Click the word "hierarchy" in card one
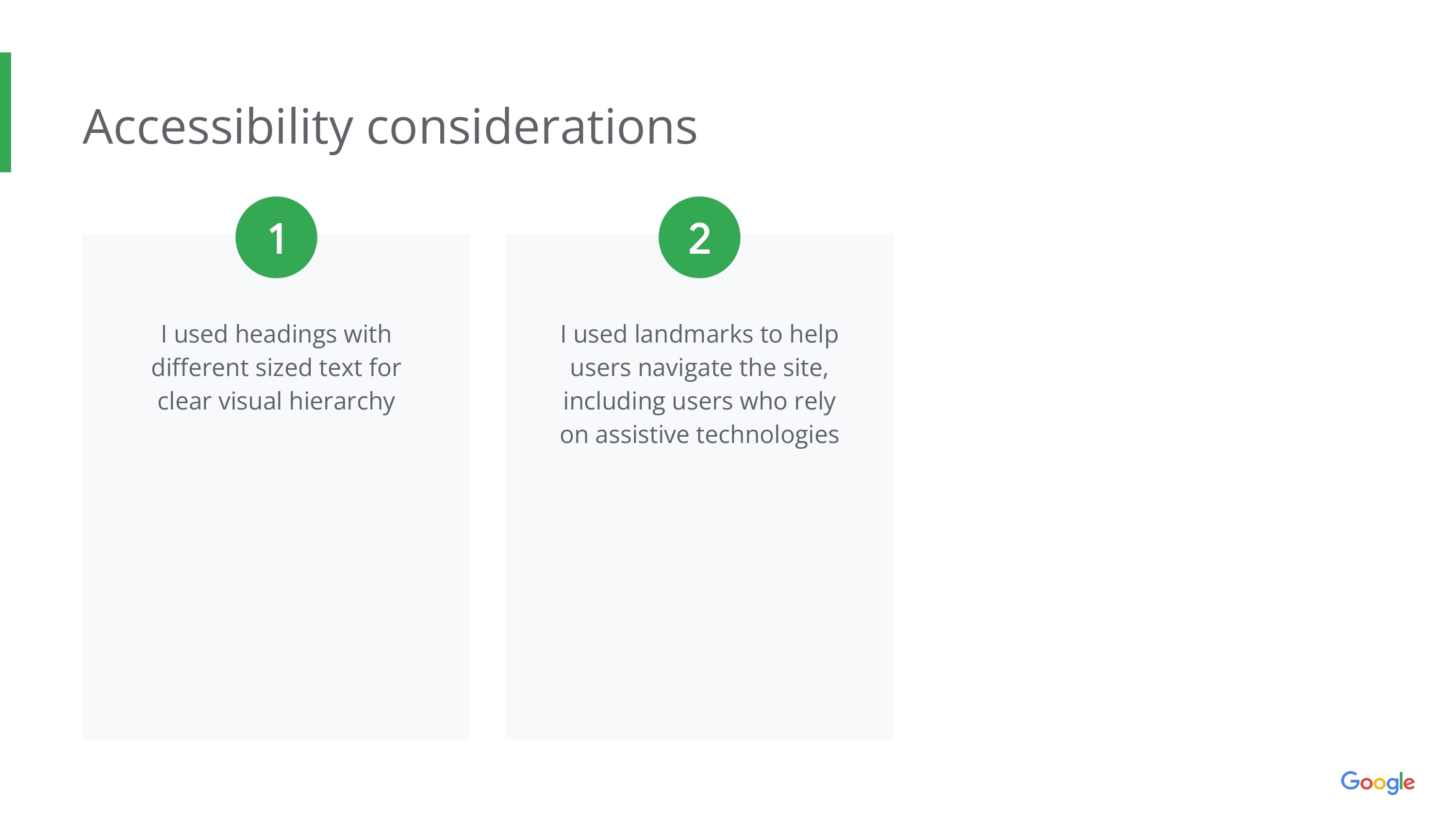The image size is (1456, 819). 342,401
